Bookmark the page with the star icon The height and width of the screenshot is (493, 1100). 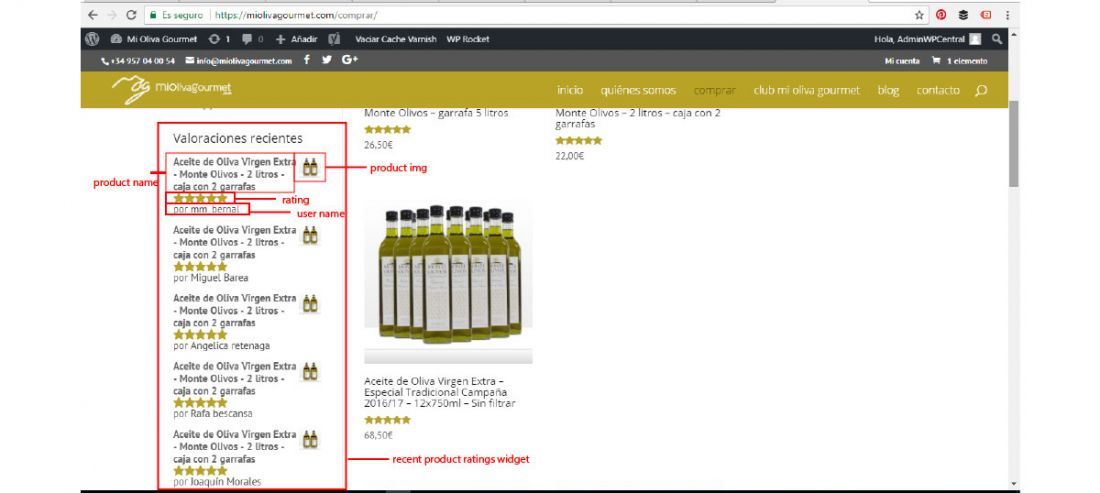(x=919, y=15)
